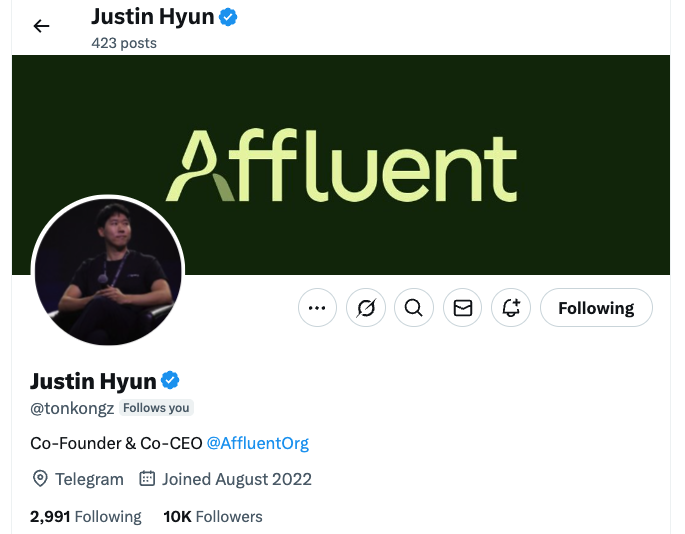
Task: Click the location pin icon by Telegram
Action: pos(40,479)
